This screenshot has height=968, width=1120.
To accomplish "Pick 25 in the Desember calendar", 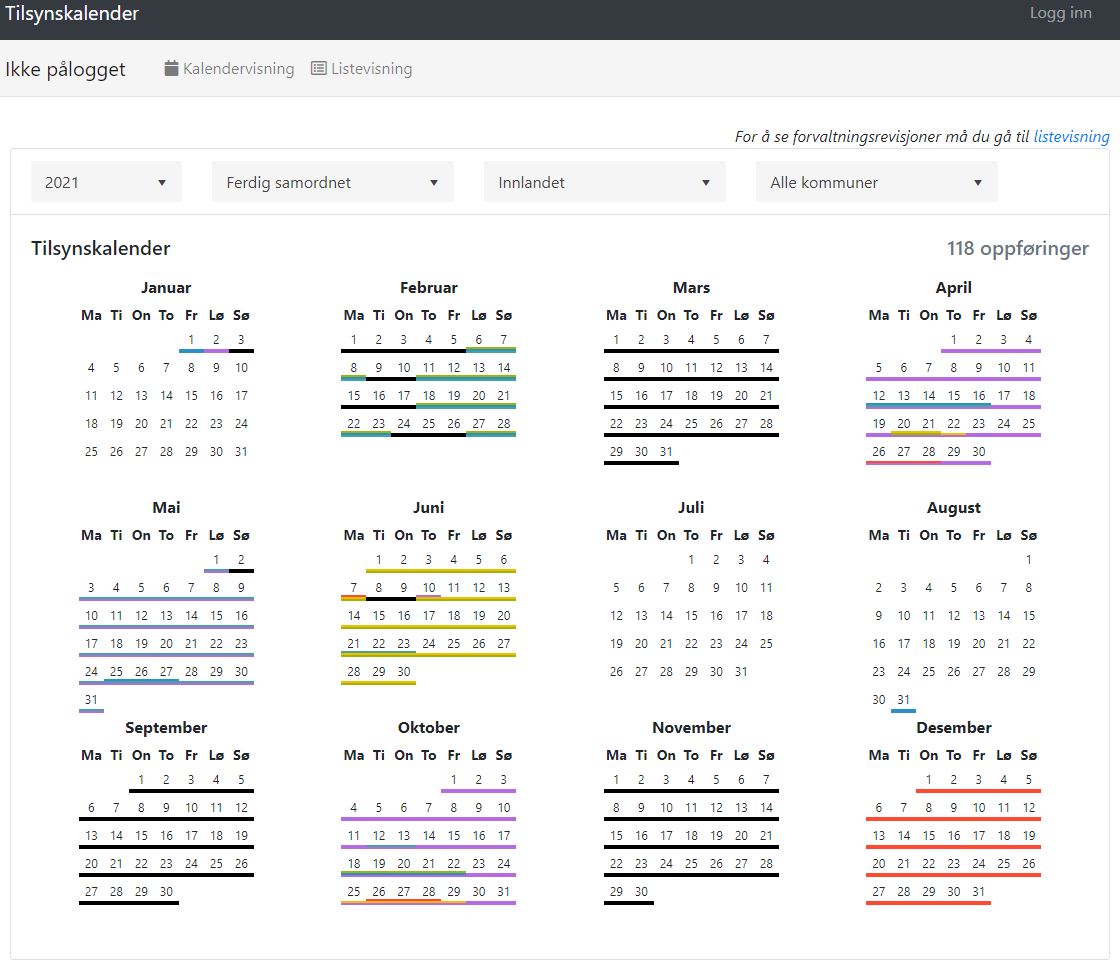I will 1004,864.
